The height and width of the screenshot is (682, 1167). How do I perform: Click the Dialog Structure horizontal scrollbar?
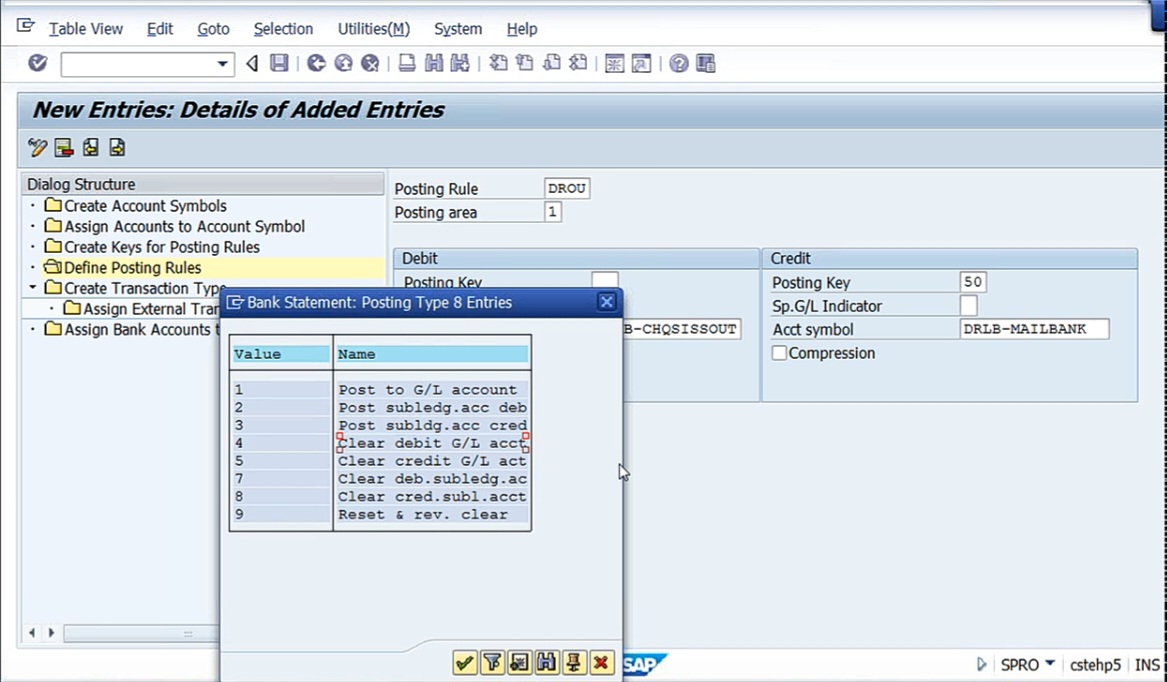tap(141, 634)
